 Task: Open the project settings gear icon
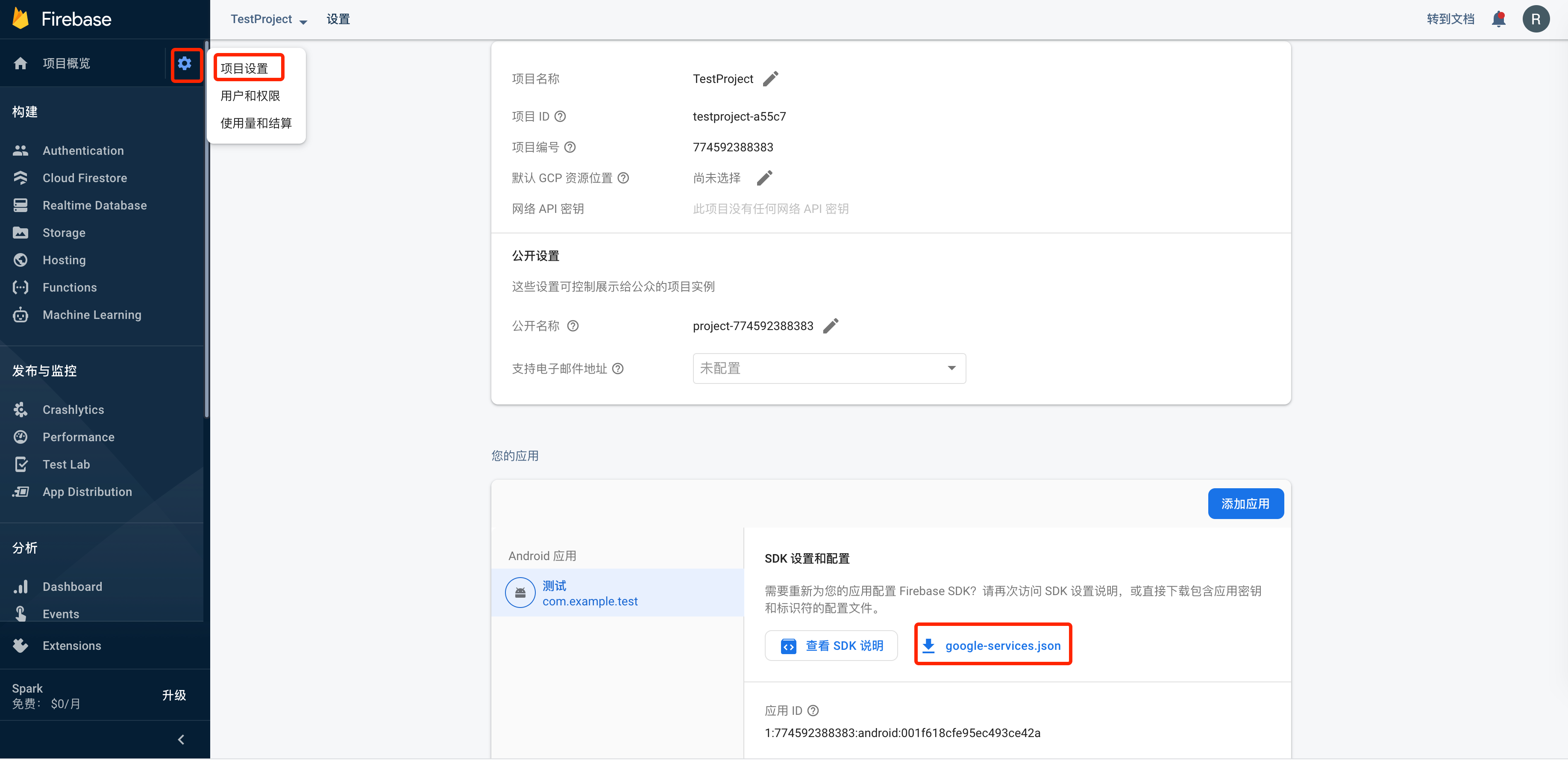tap(185, 63)
